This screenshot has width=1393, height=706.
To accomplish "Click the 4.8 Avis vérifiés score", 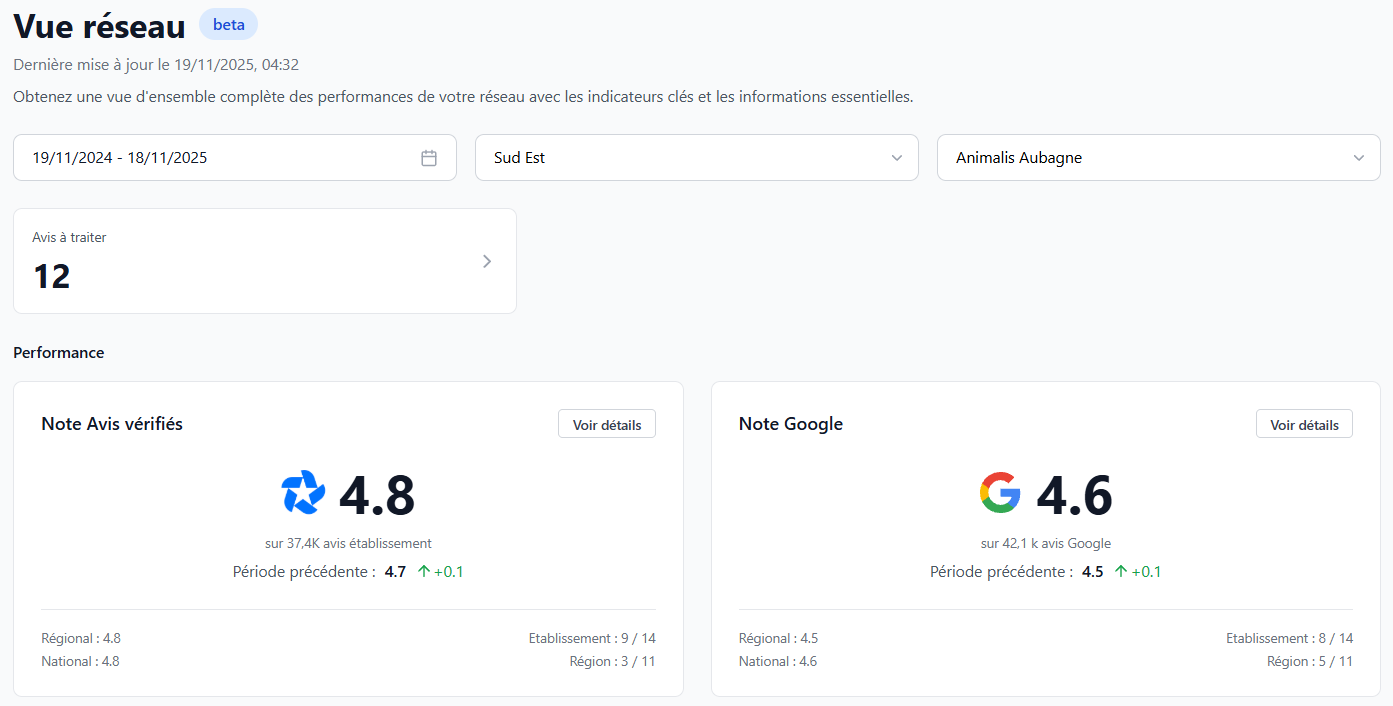I will 377,495.
